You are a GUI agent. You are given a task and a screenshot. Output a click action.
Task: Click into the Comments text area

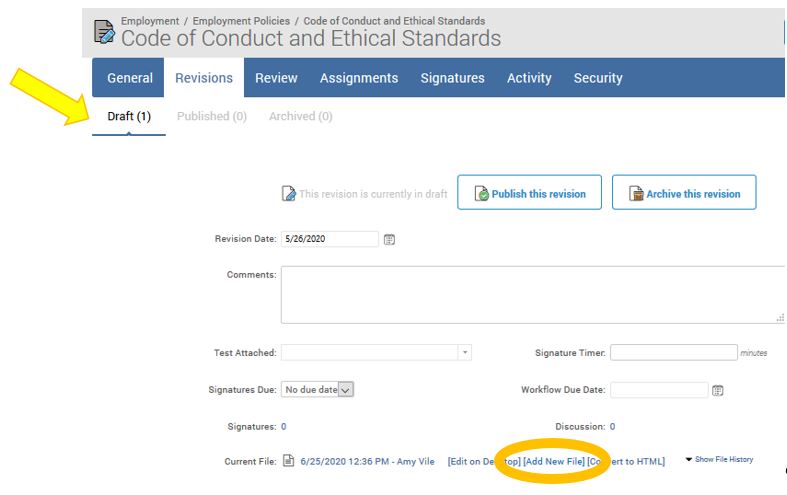[x=533, y=295]
